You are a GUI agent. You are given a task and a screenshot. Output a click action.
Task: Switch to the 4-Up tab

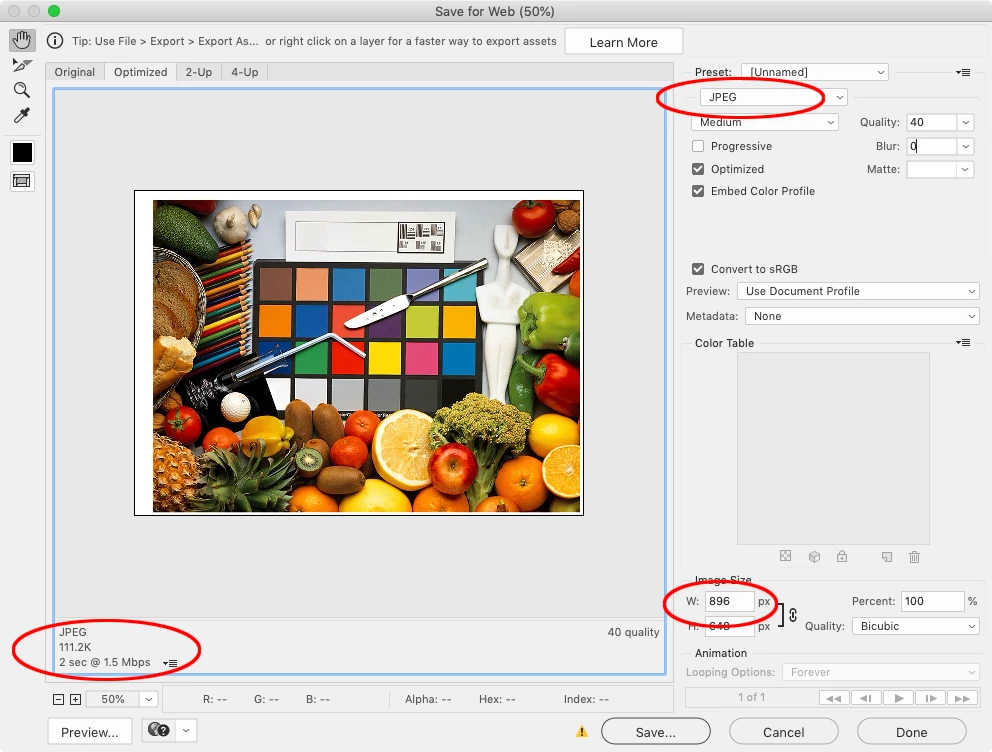[245, 72]
